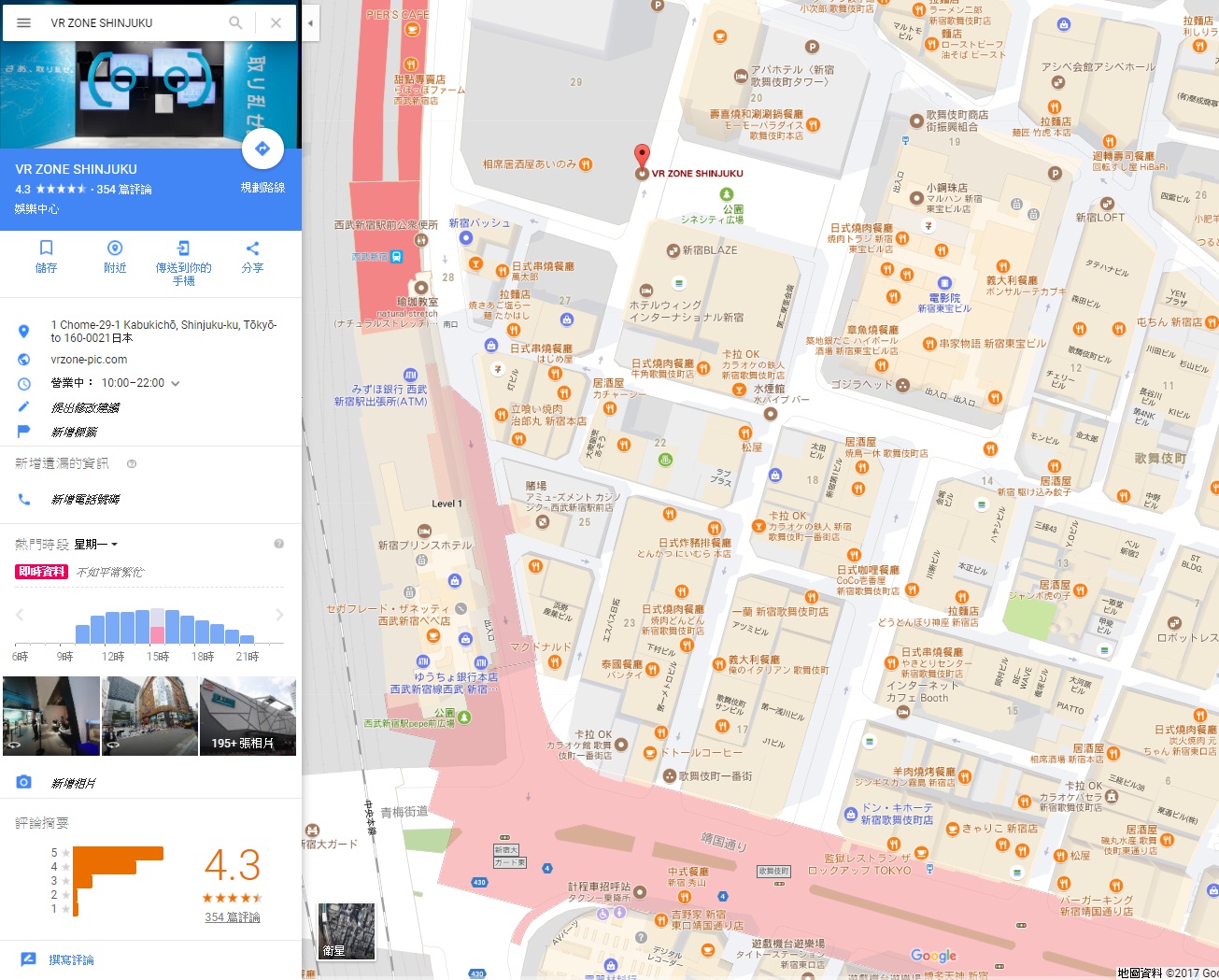The width and height of the screenshot is (1219, 980).
Task: Clear the search with the X icon
Action: pyautogui.click(x=276, y=22)
